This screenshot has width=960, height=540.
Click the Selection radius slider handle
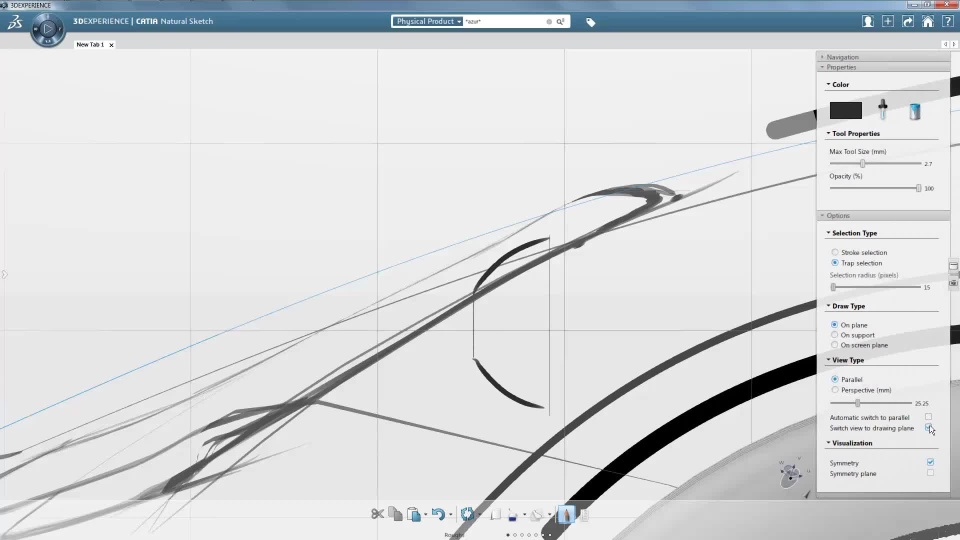[833, 287]
